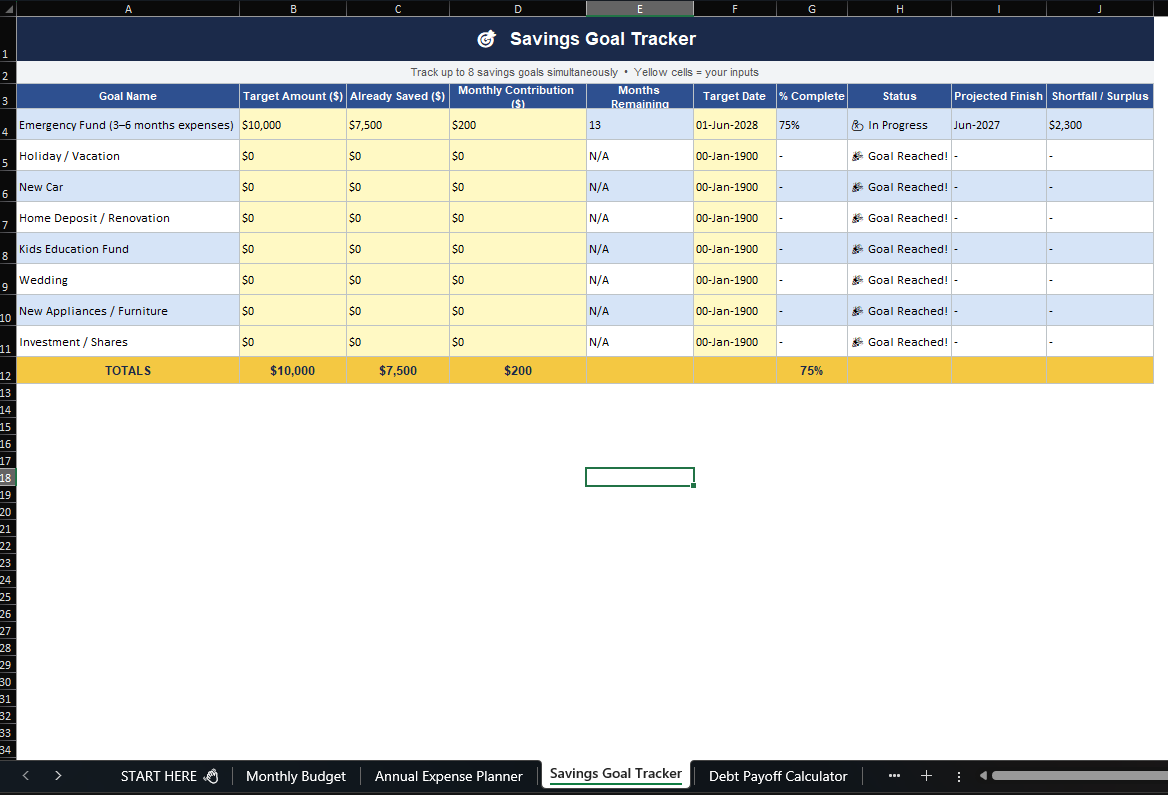Click the Savings Goal Tracker title
This screenshot has width=1168, height=795.
click(x=585, y=39)
